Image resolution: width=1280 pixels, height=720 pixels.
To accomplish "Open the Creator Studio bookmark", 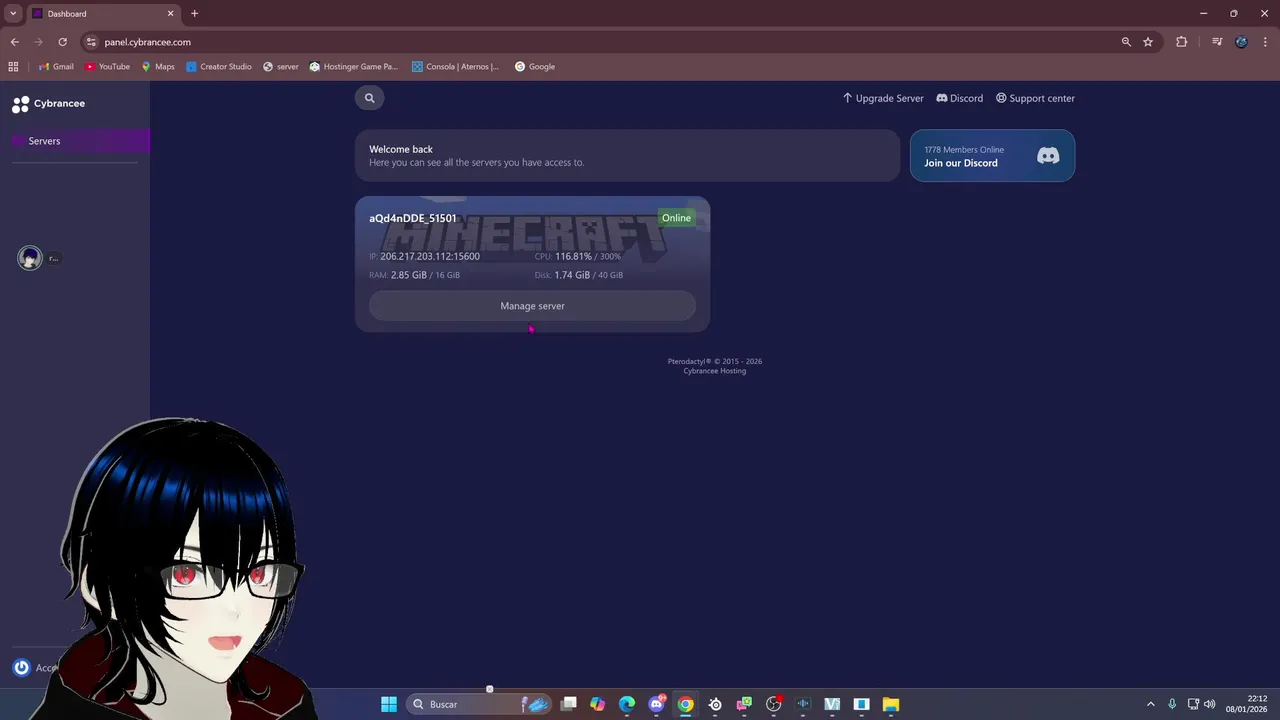I will (x=219, y=67).
